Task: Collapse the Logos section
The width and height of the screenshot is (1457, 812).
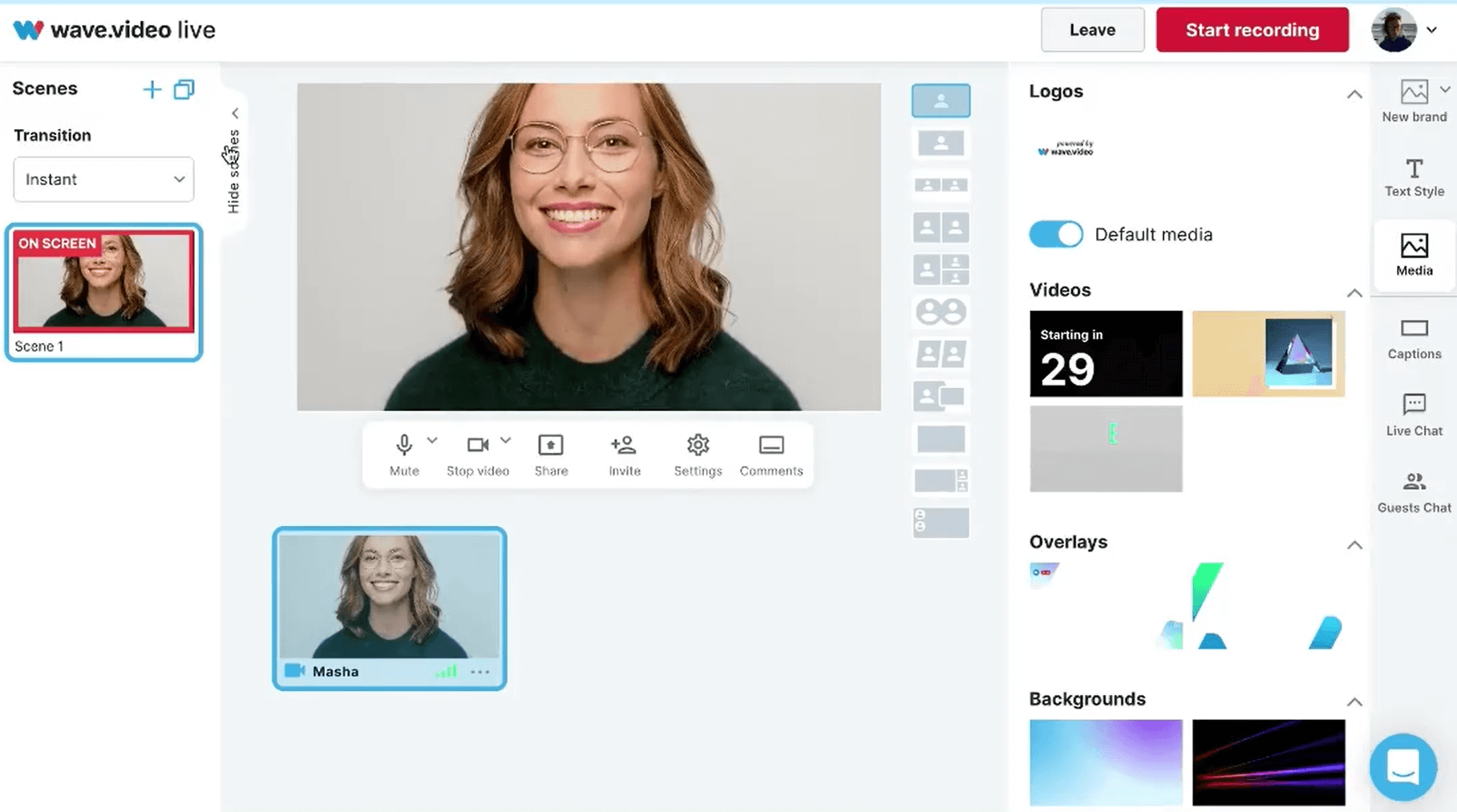Action: click(x=1354, y=95)
